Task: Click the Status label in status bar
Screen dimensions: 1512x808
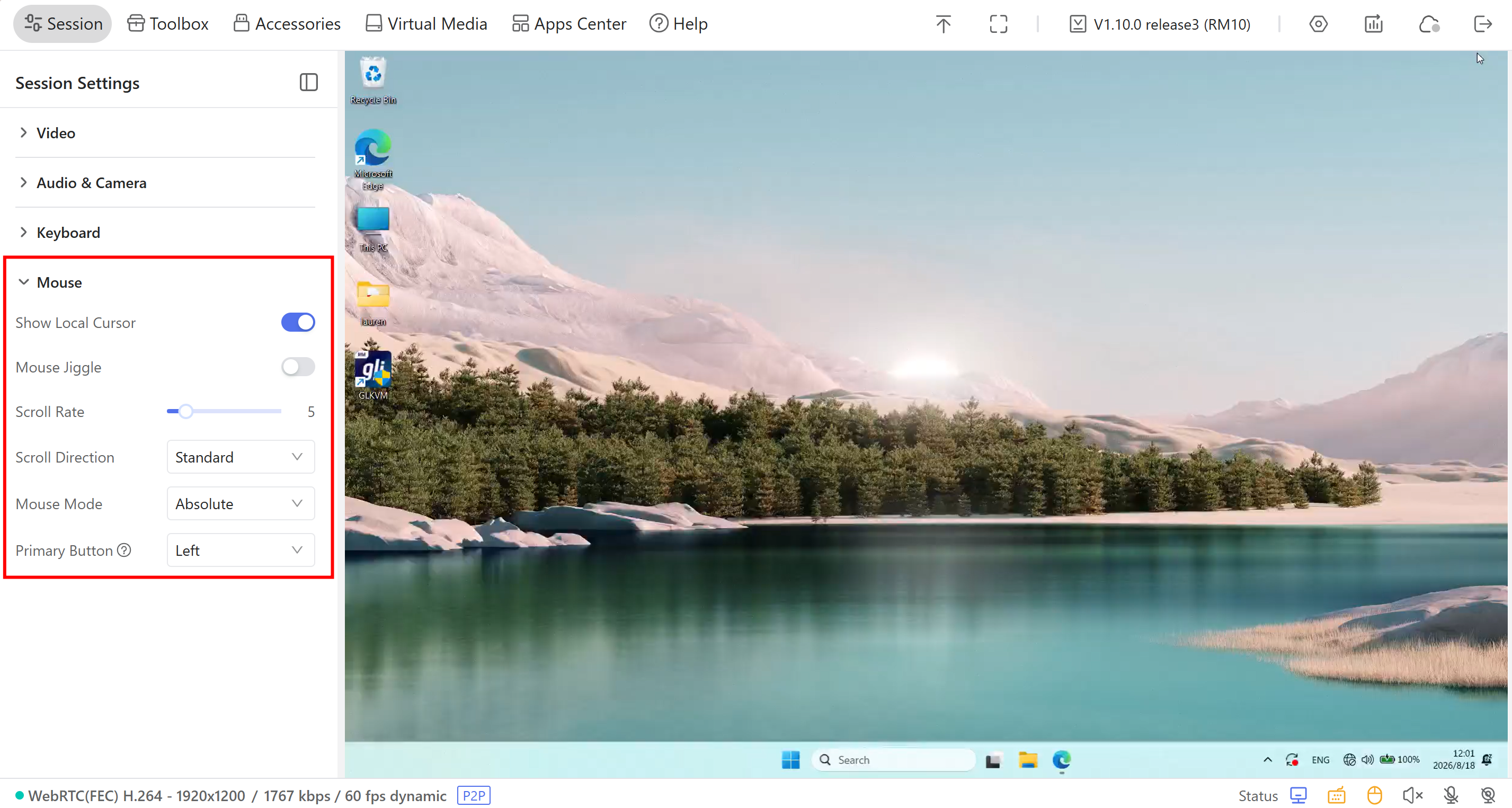Action: 1258,796
